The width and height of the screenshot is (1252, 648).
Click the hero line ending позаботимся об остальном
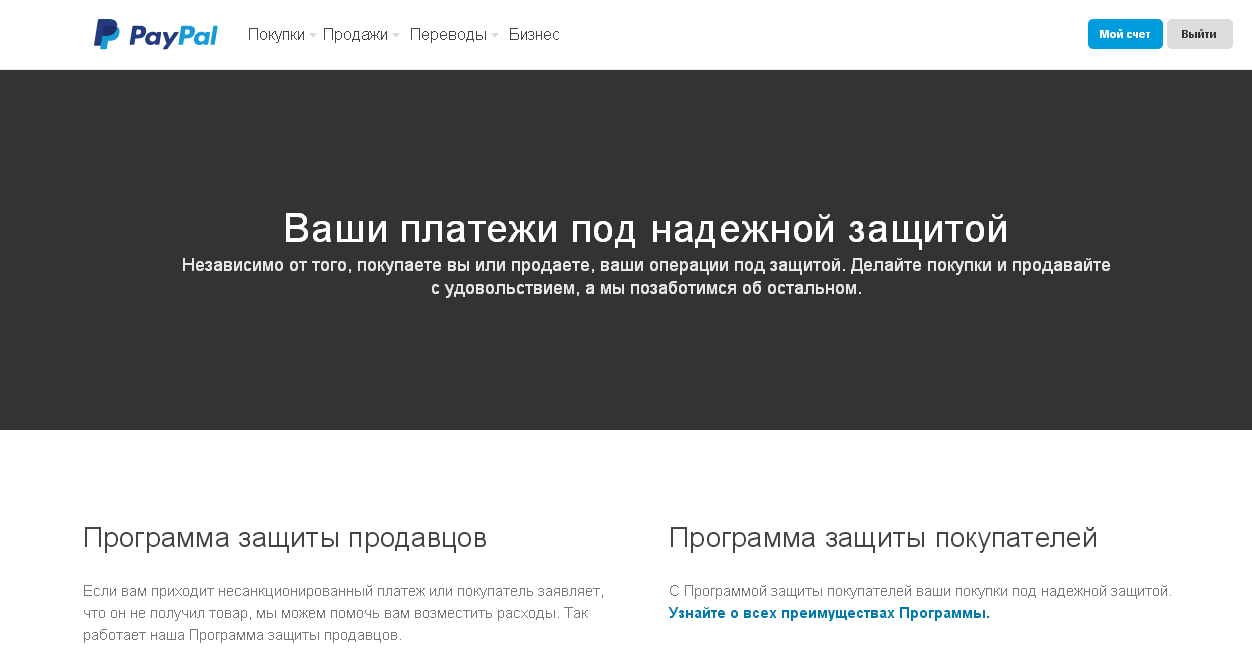pos(646,288)
